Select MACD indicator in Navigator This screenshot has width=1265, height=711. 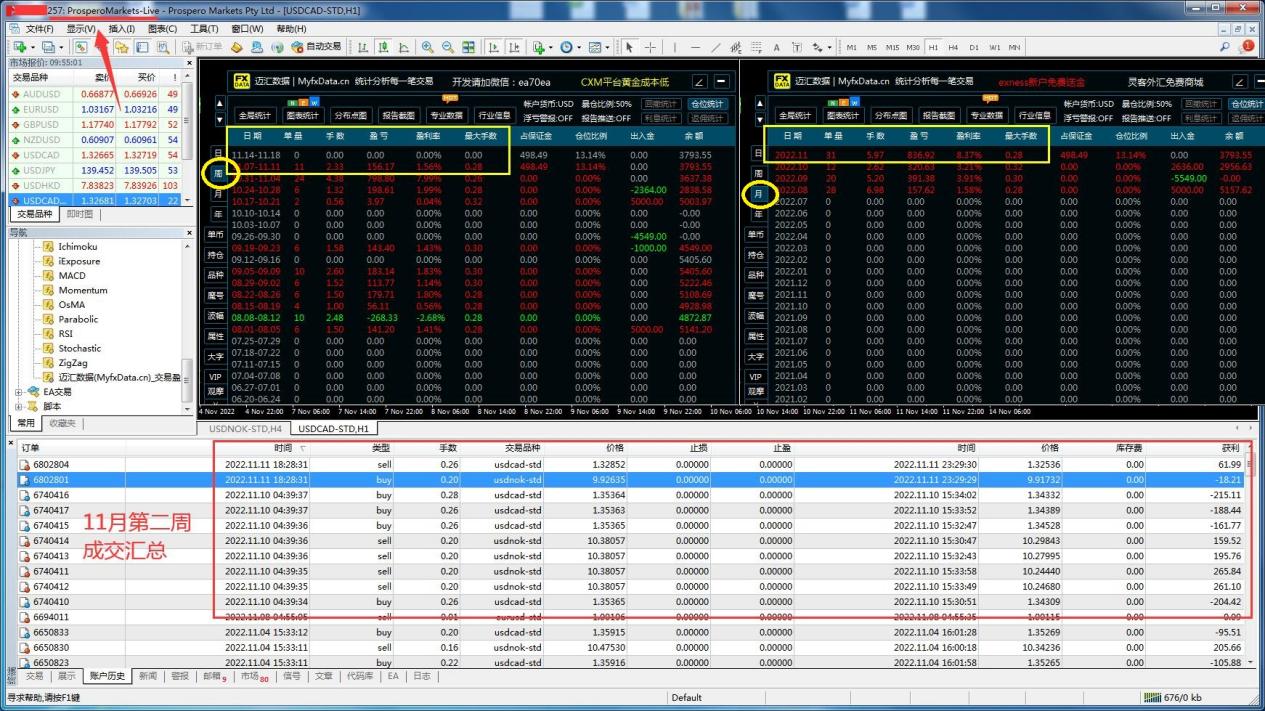(x=72, y=275)
